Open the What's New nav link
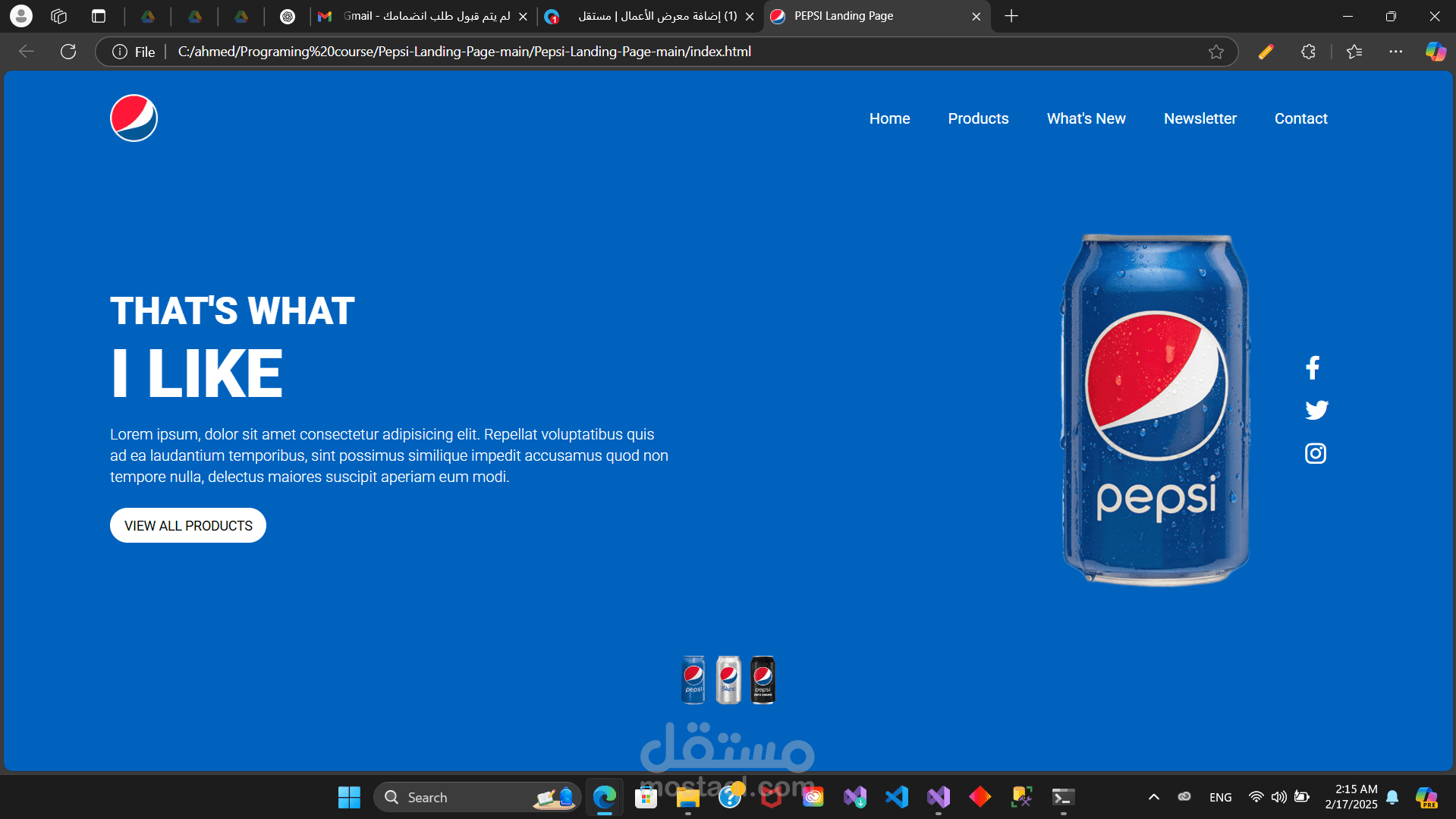The image size is (1456, 819). click(x=1086, y=118)
